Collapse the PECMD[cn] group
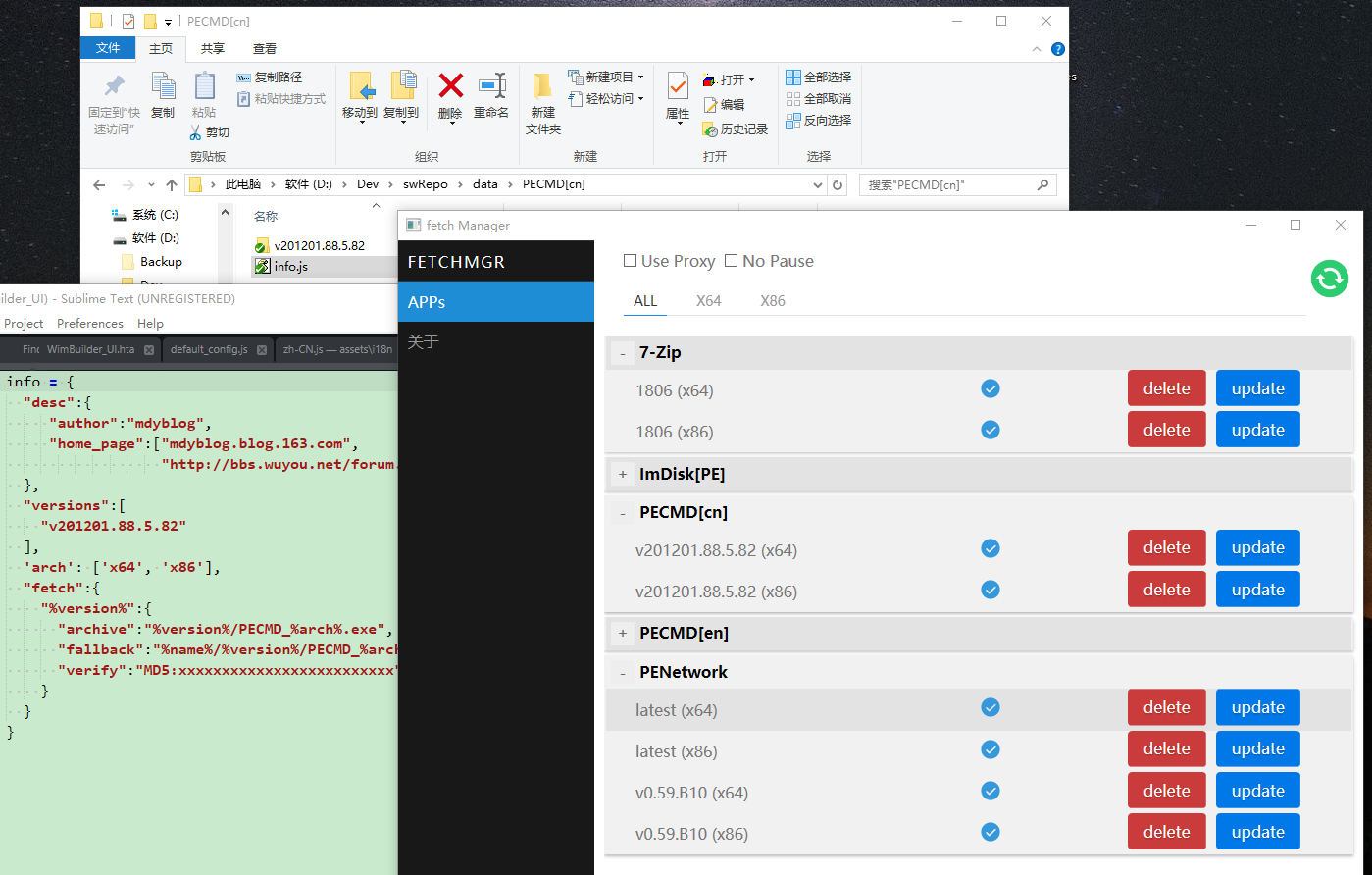1372x875 pixels. coord(622,513)
